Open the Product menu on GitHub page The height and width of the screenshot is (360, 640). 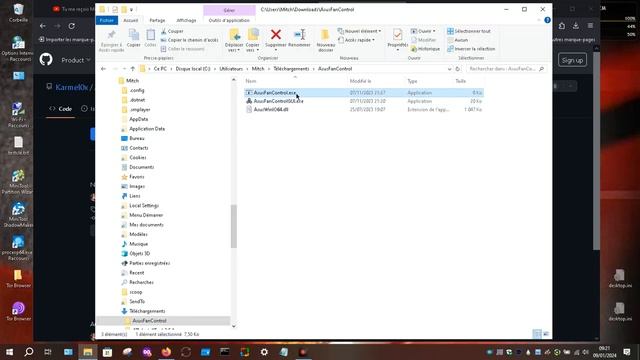tap(76, 60)
